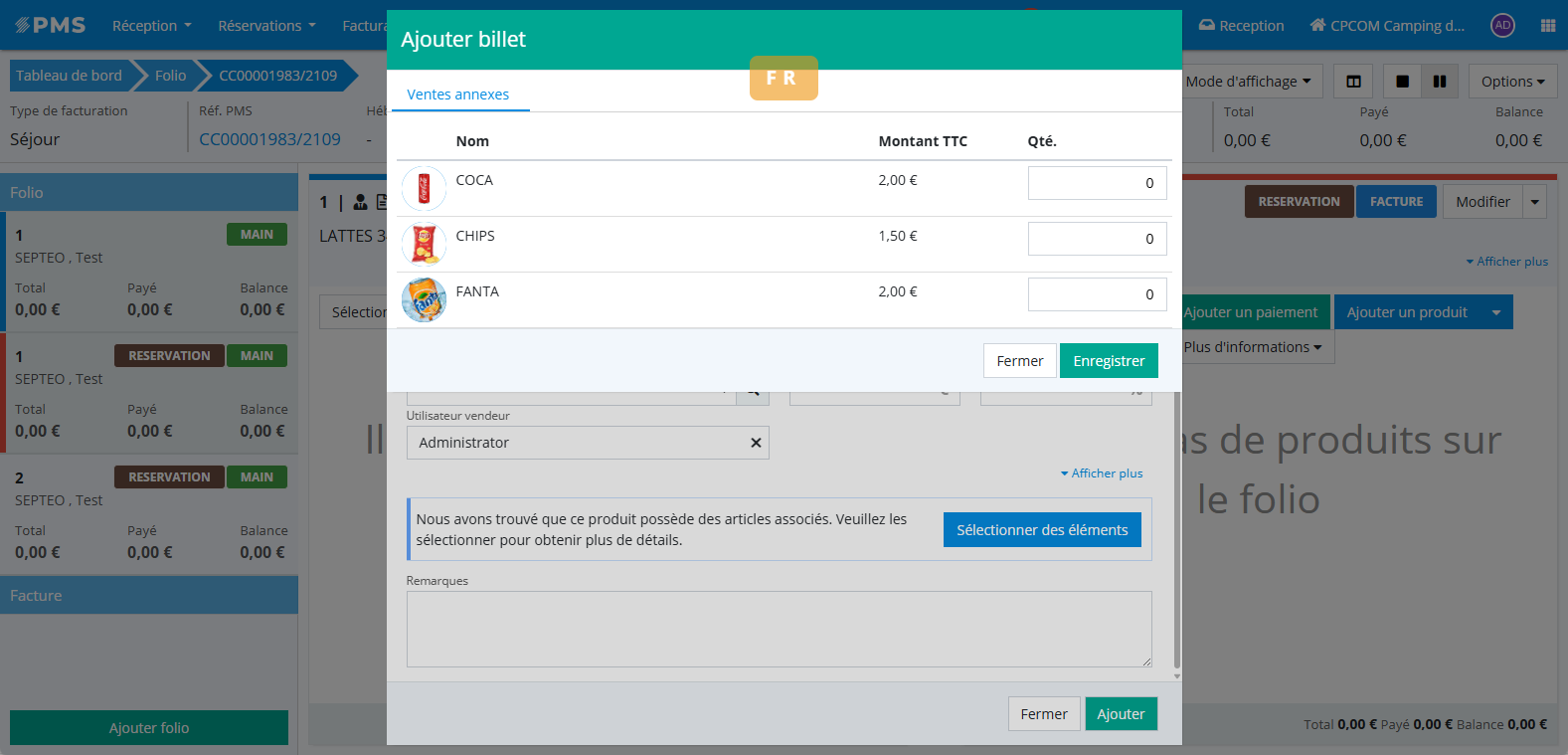Open the apps grid icon in header
The width and height of the screenshot is (1568, 755).
pyautogui.click(x=1547, y=26)
